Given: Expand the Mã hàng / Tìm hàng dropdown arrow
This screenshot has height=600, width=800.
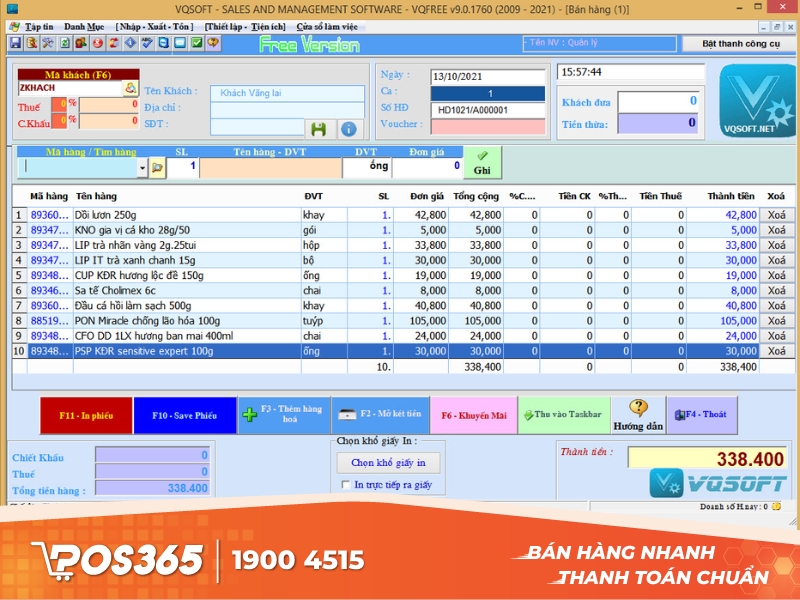Looking at the screenshot, I should tap(142, 167).
